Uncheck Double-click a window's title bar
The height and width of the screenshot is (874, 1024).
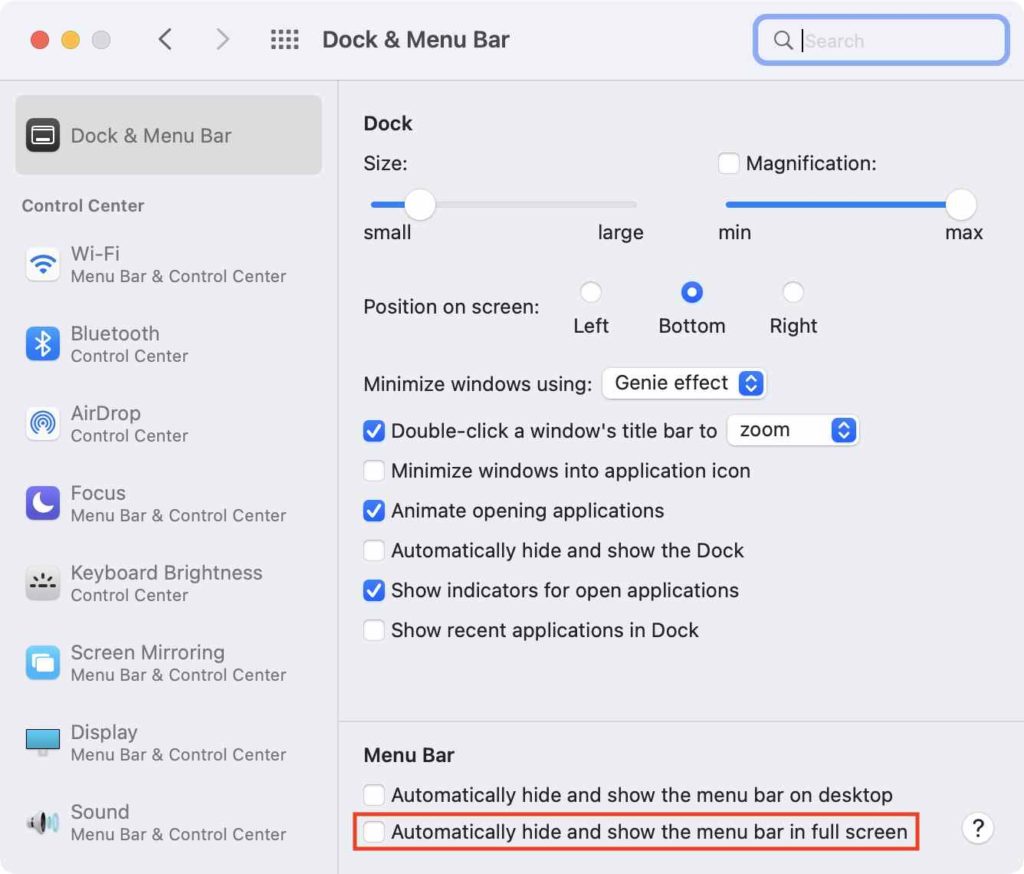[x=374, y=430]
